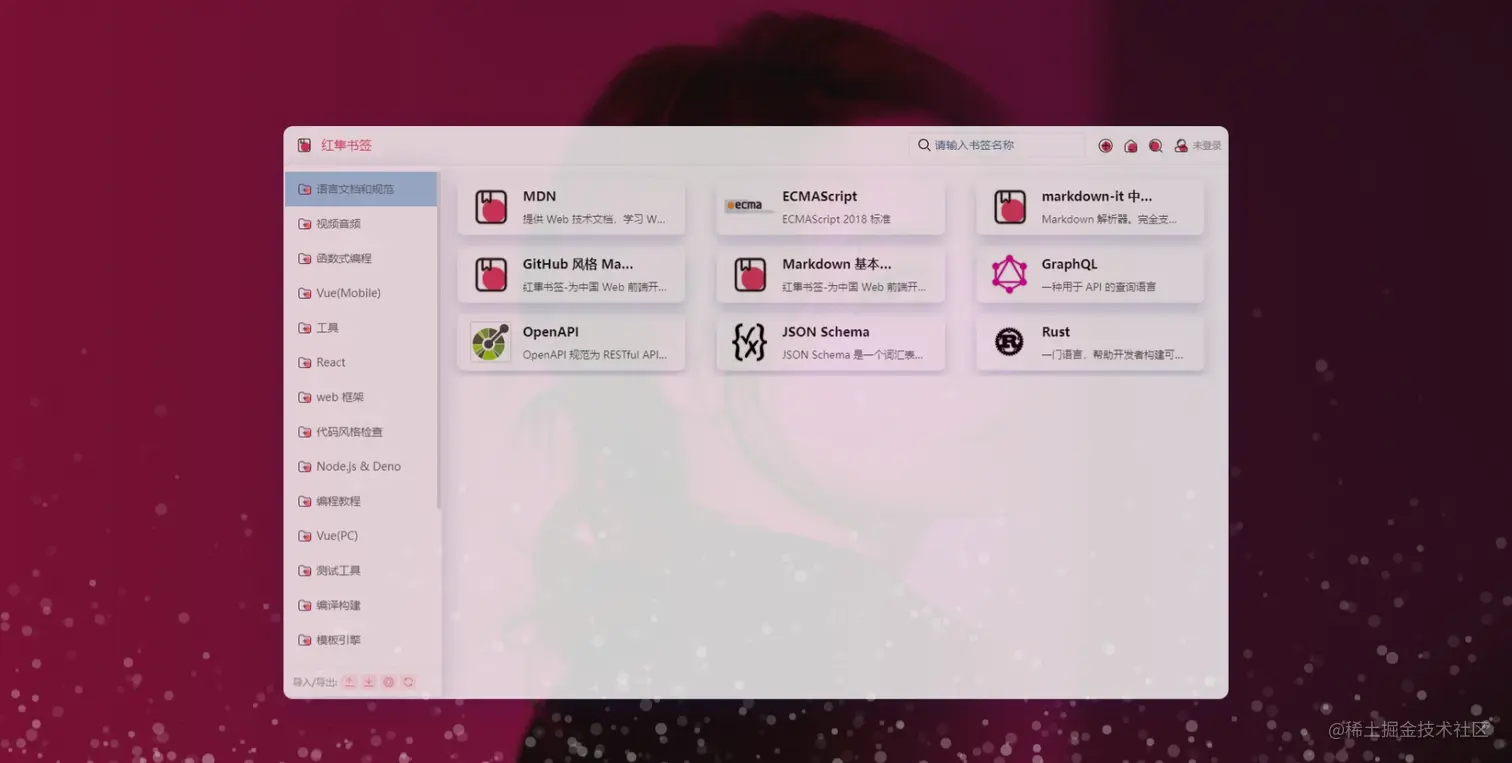Viewport: 1512px width, 763px height.
Task: Open the 未登录 user login icon
Action: [x=1181, y=146]
